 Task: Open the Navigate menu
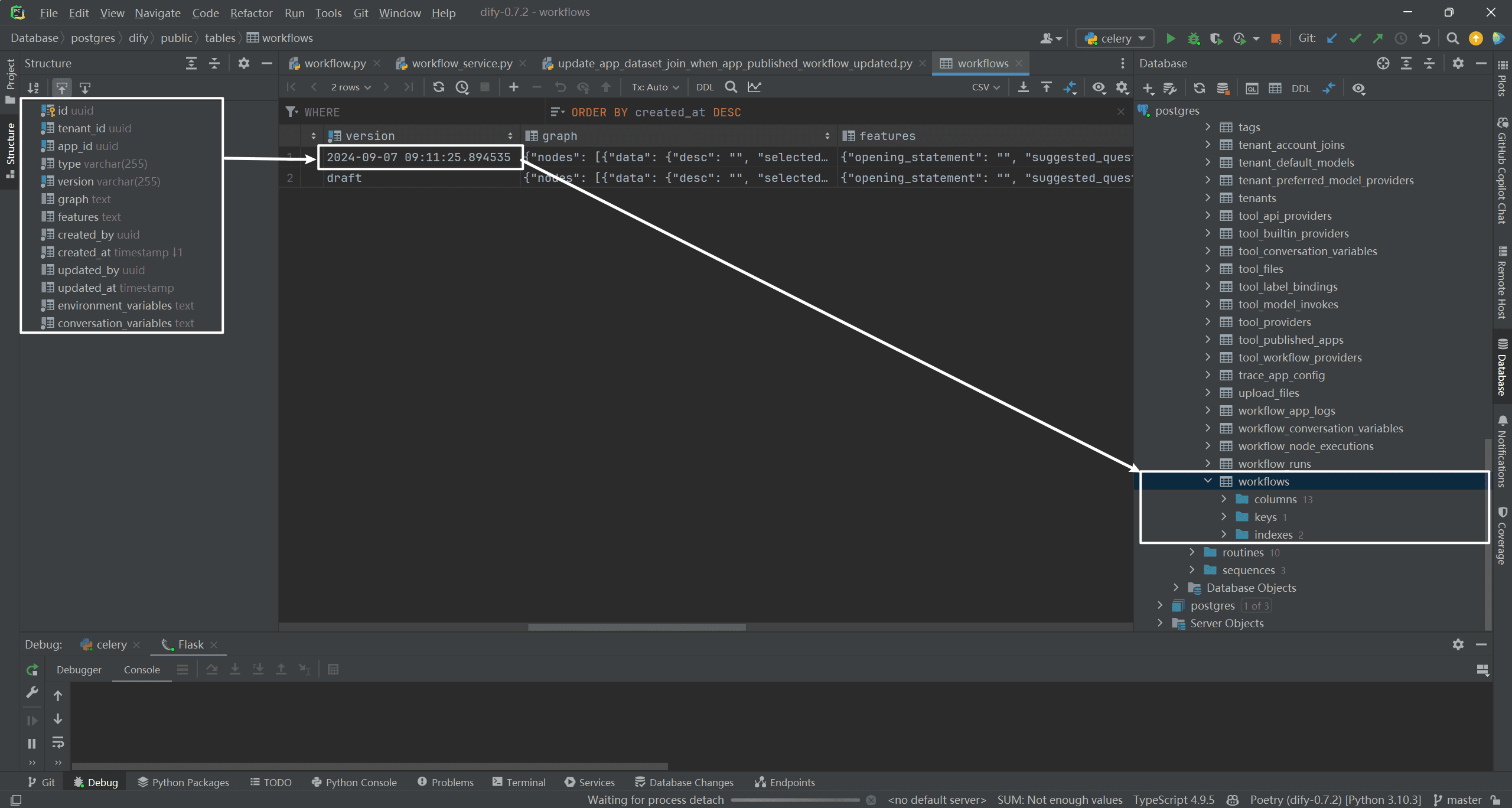(x=158, y=12)
